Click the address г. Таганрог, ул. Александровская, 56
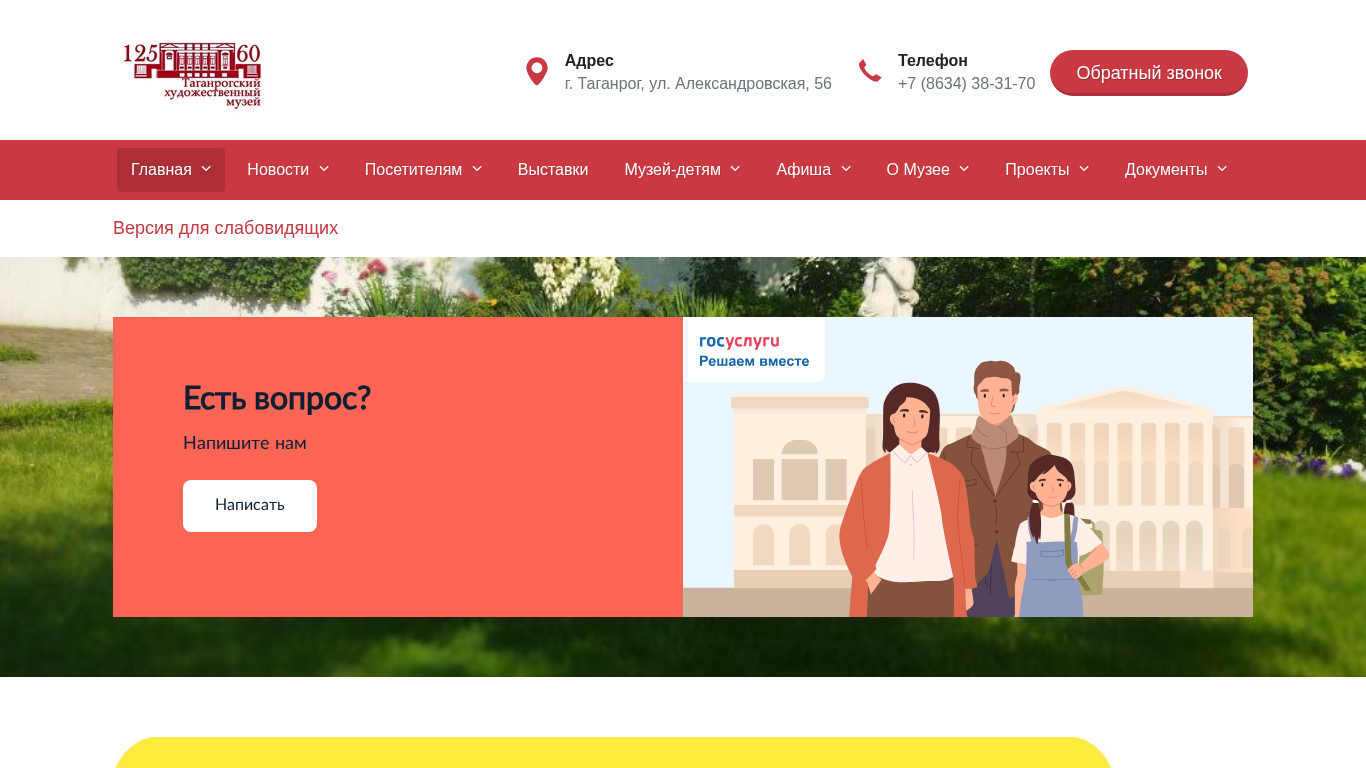Image resolution: width=1366 pixels, height=768 pixels. click(x=698, y=84)
